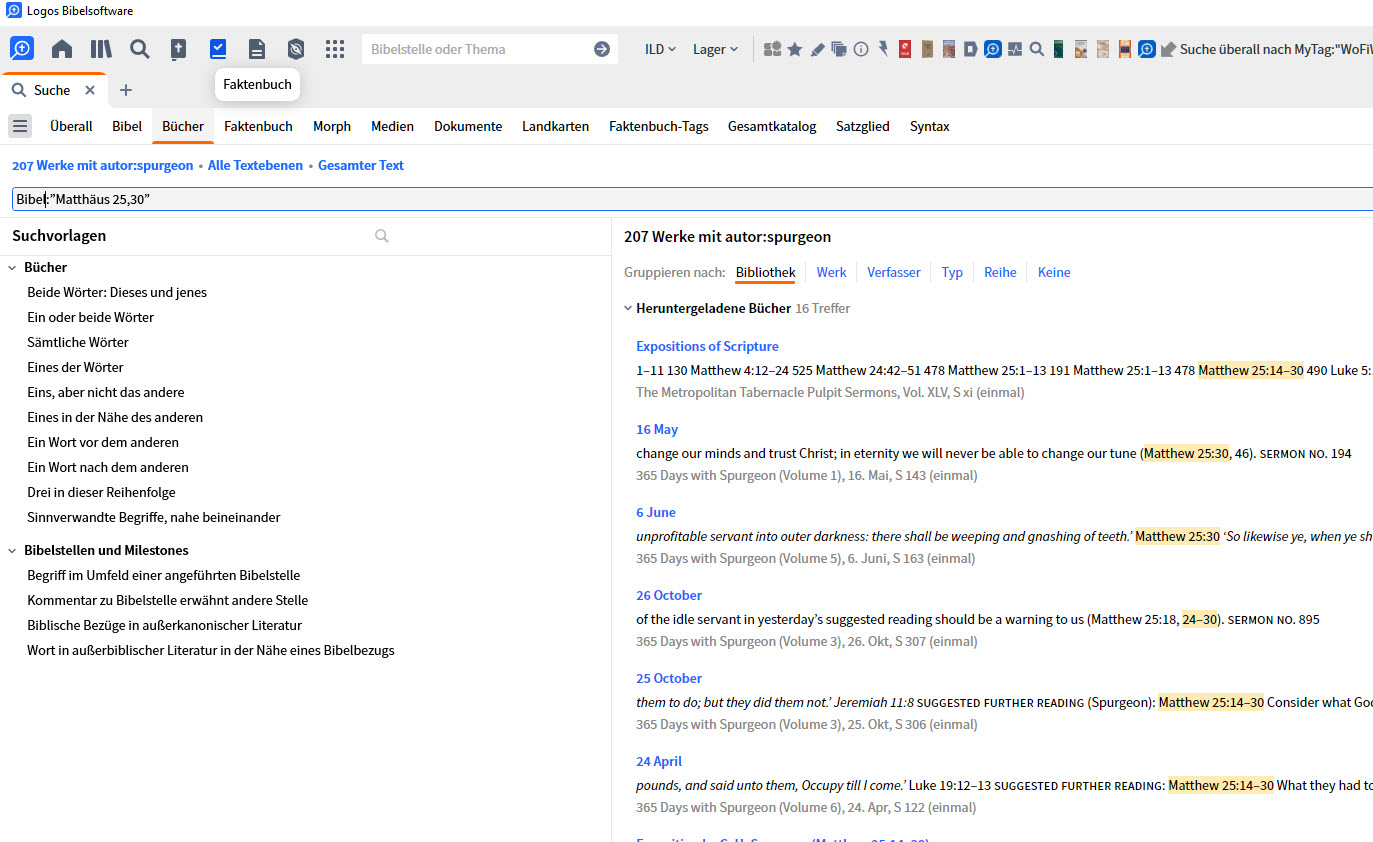This screenshot has width=1373, height=842.
Task: Group results by Verfasser
Action: 894,272
